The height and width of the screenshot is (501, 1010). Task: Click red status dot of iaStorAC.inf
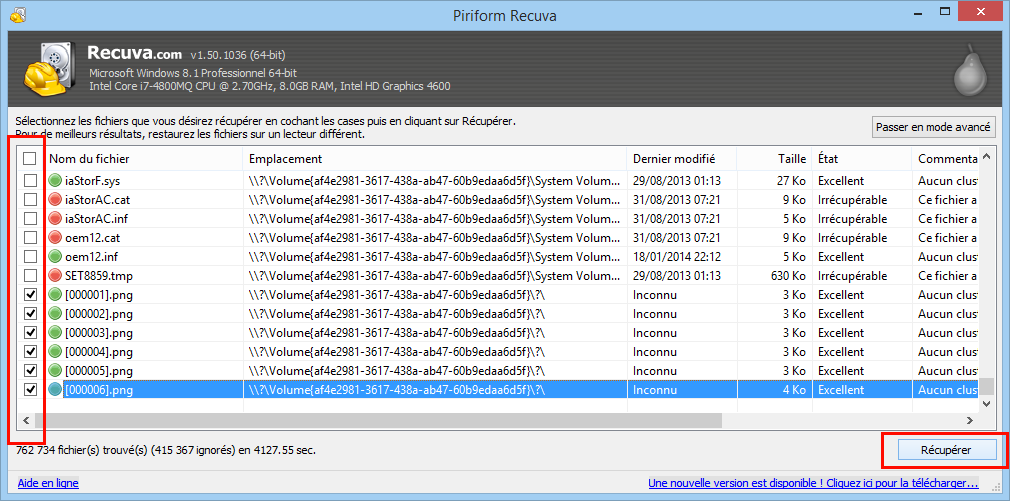tap(55, 219)
